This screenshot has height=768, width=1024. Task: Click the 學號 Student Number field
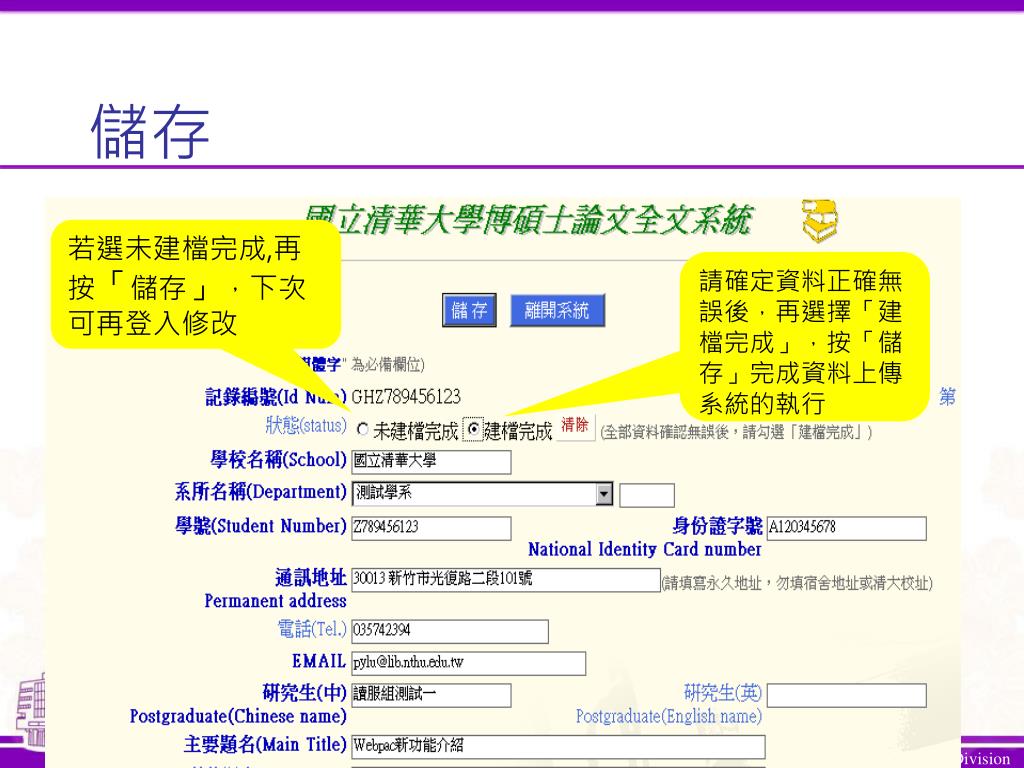click(x=431, y=528)
